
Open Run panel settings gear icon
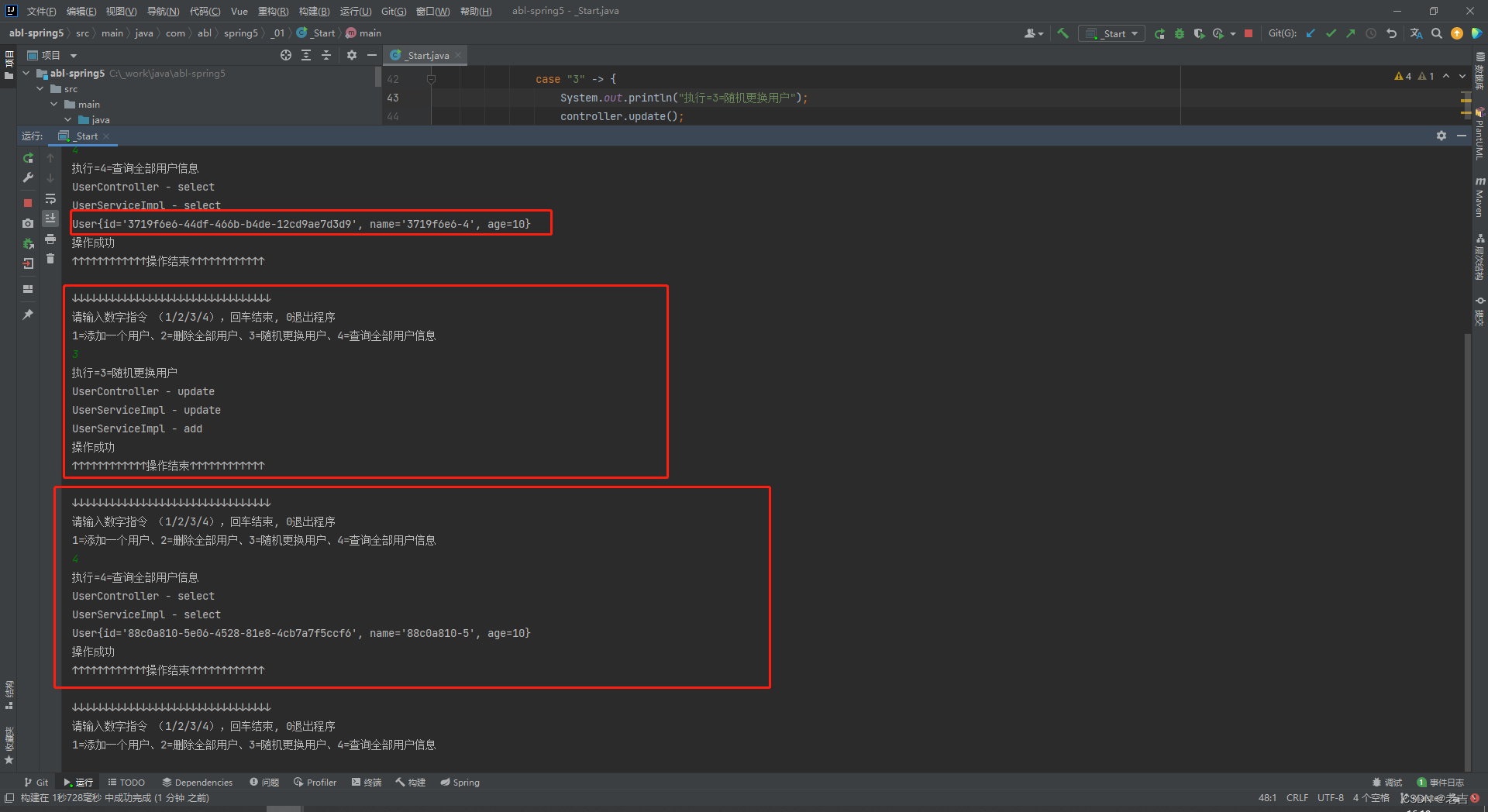(1441, 136)
